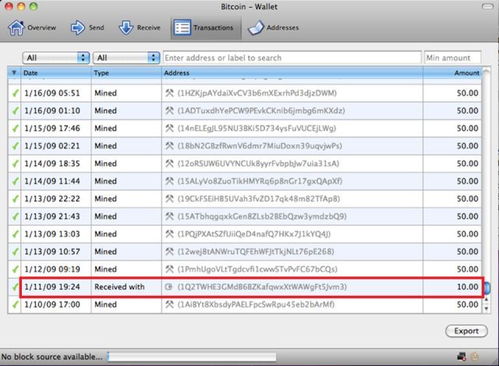Select address starting 1Q2TWHE3GMdB6BZKaf
Viewport: 499px width, 366px height.
[262, 287]
